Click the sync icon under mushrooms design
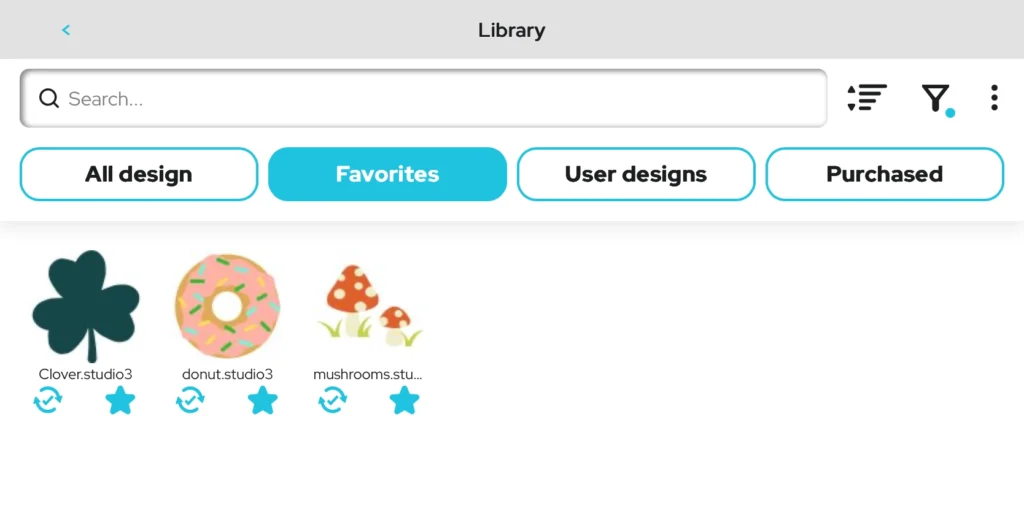1024x530 pixels. (332, 401)
